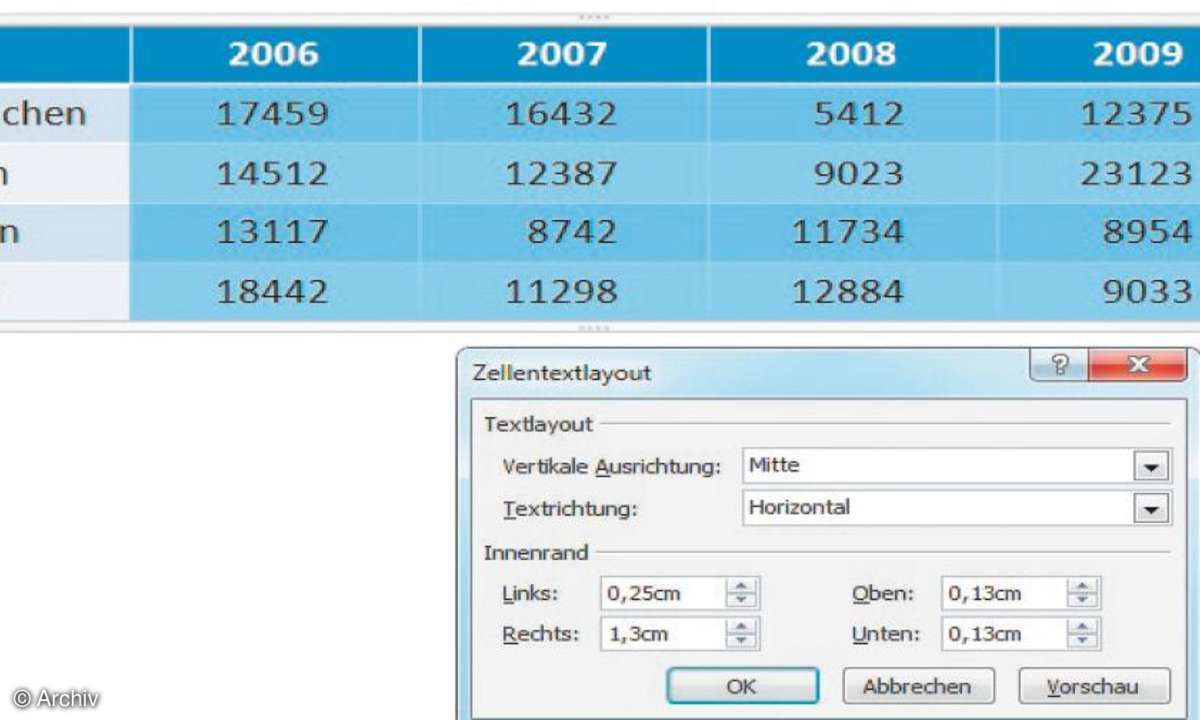Click the table cell containing 17459
Viewport: 1200px width, 720px height.
[x=274, y=114]
